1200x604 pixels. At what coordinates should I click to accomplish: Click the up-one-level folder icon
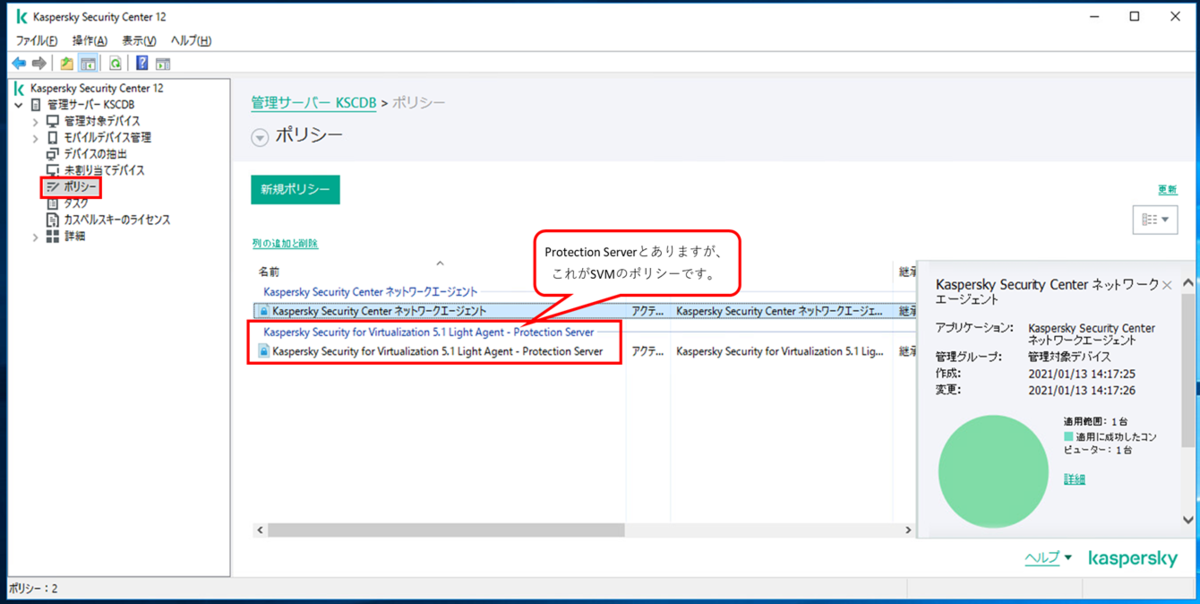[67, 63]
